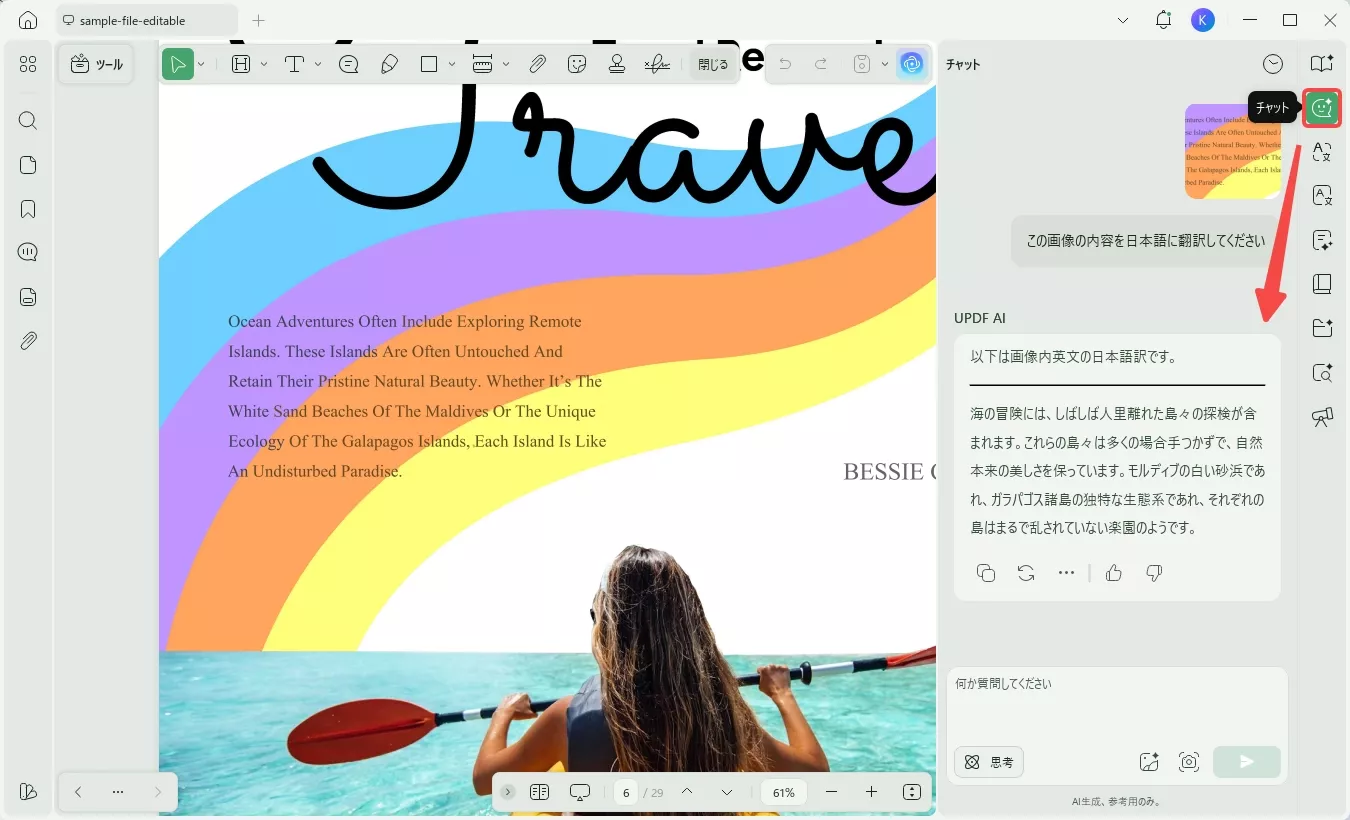Viewport: 1350px width, 820px height.
Task: Like the AI response with thumbs up
Action: click(x=1114, y=573)
